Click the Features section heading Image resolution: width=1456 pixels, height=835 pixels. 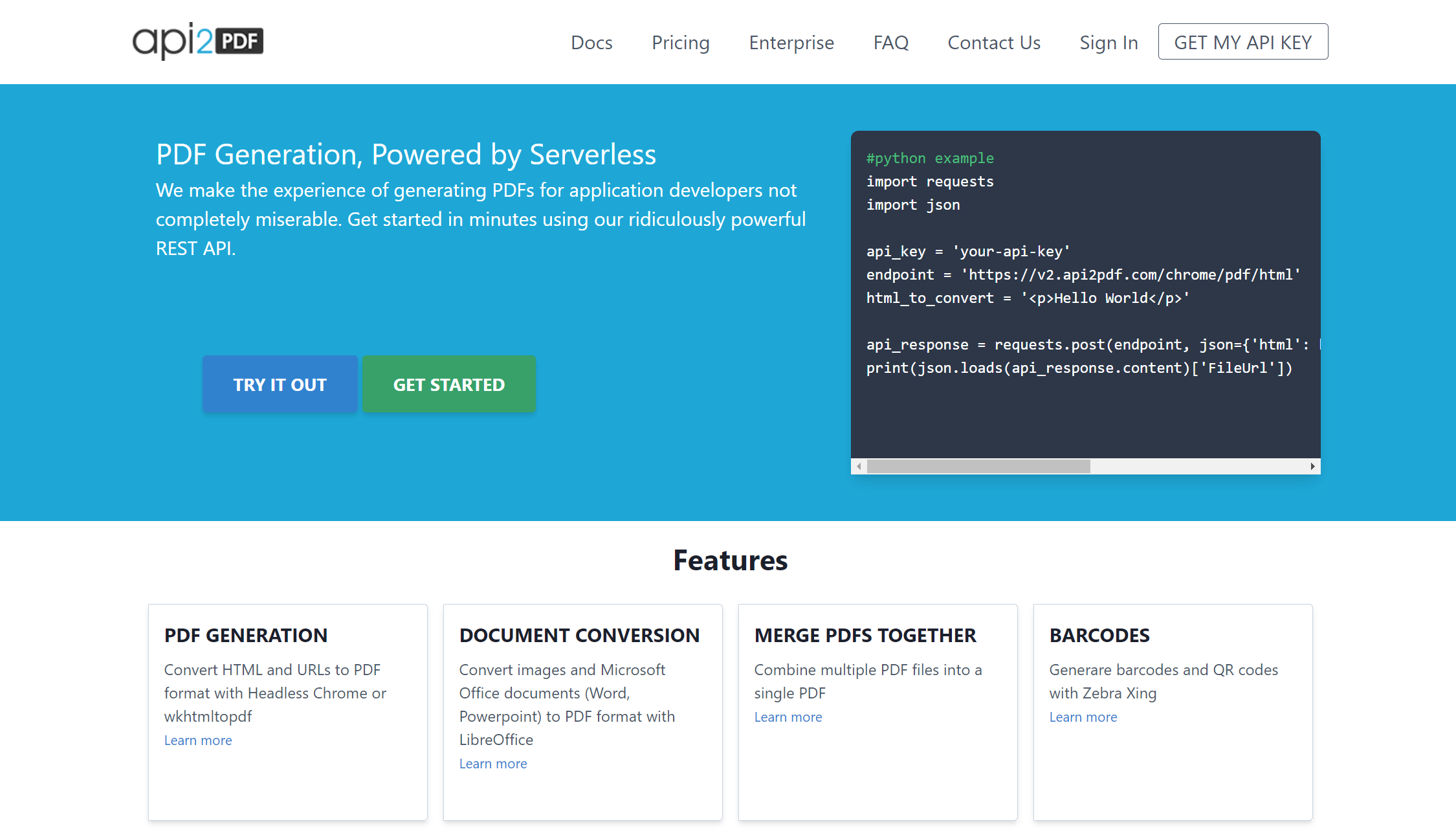[x=731, y=560]
